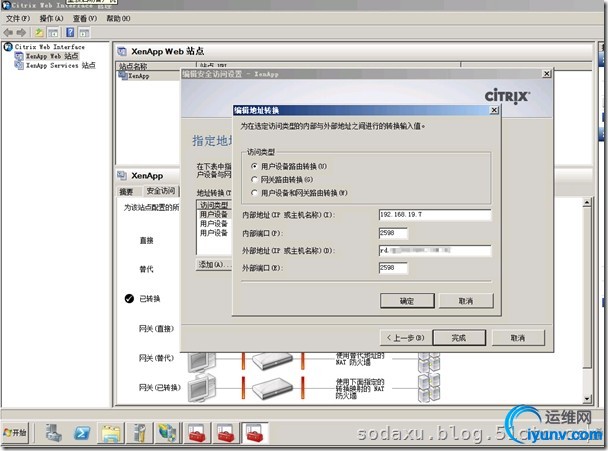Open the 查看(V) menu
This screenshot has width=608, height=451.
click(85, 18)
